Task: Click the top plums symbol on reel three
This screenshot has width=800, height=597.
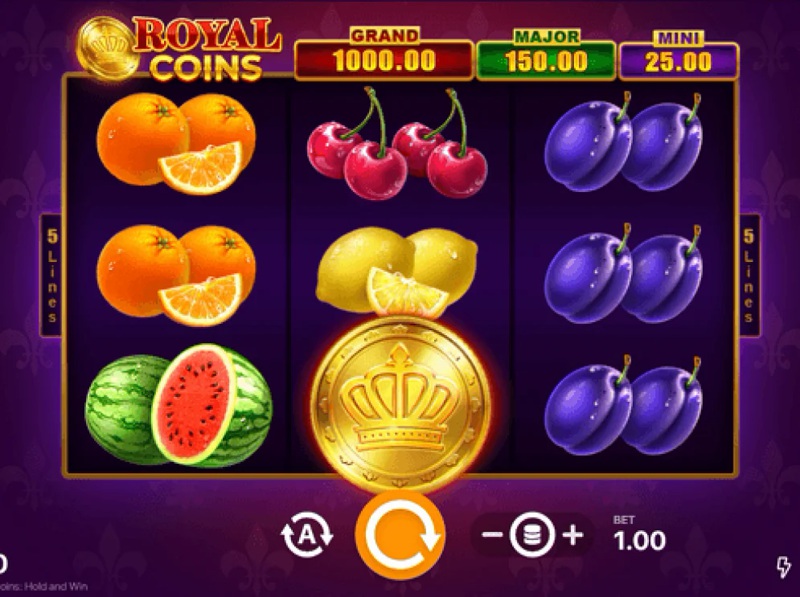Action: pyautogui.click(x=623, y=143)
